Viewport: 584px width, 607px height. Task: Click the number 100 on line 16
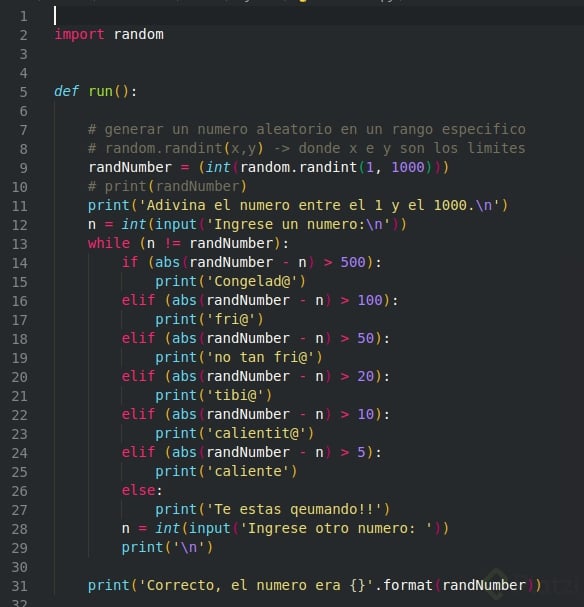click(370, 300)
